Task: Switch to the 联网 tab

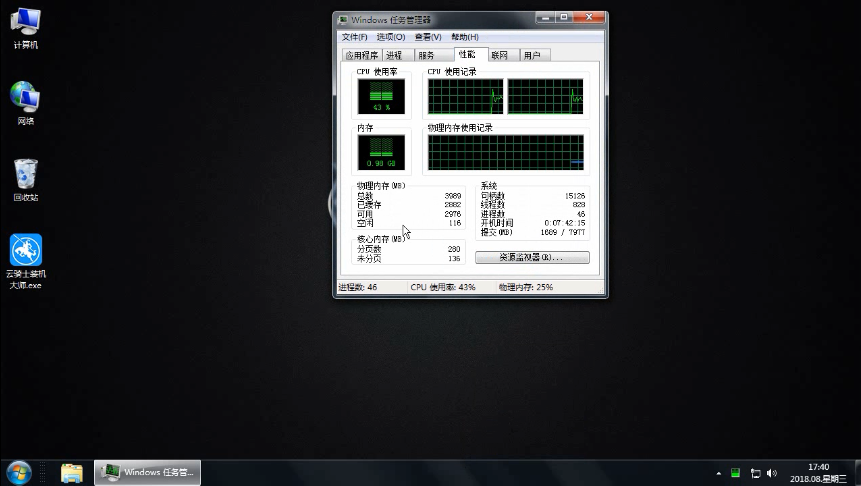Action: coord(504,55)
